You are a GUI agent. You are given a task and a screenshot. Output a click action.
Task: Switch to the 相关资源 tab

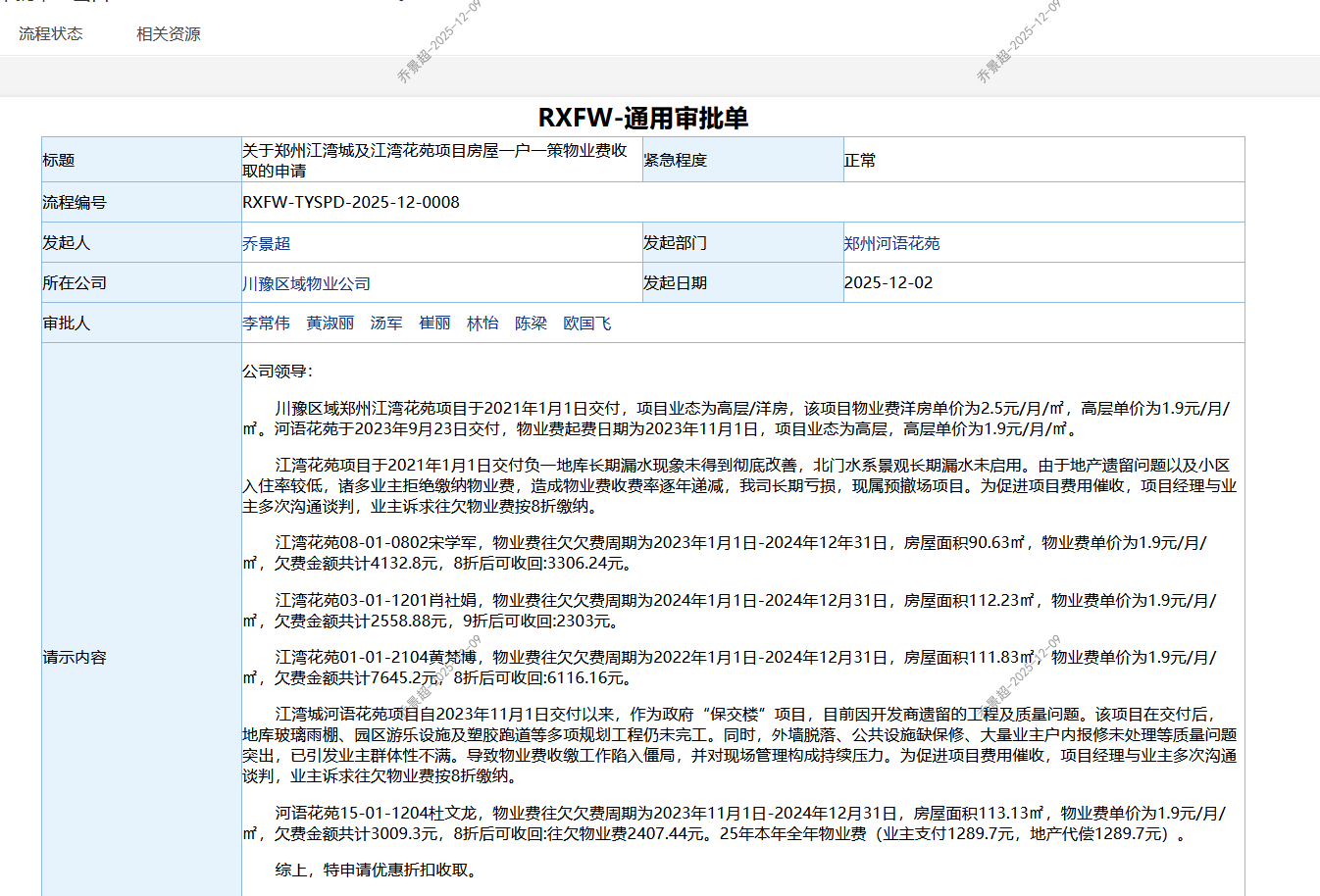[x=168, y=34]
